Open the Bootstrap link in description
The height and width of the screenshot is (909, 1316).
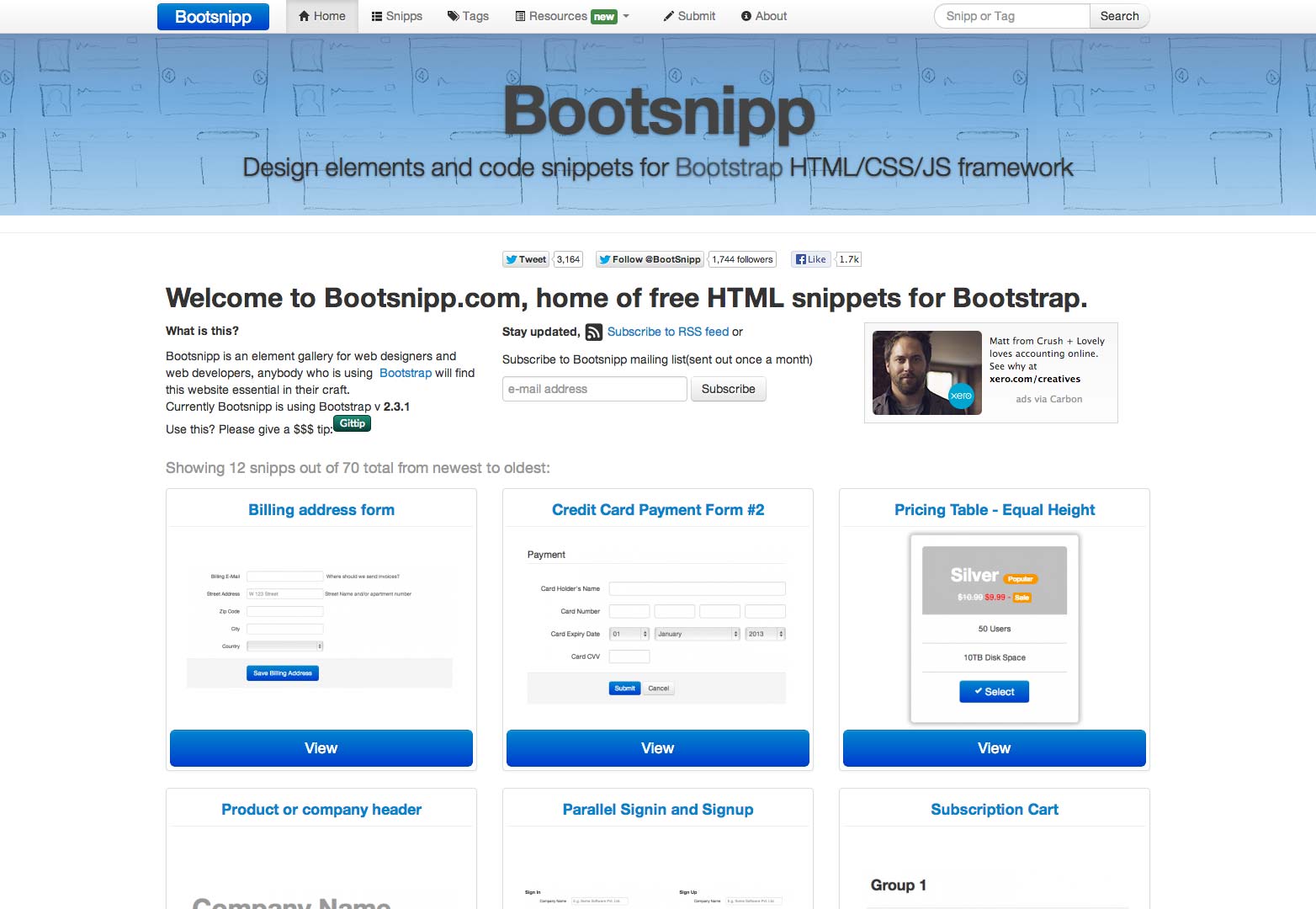406,373
